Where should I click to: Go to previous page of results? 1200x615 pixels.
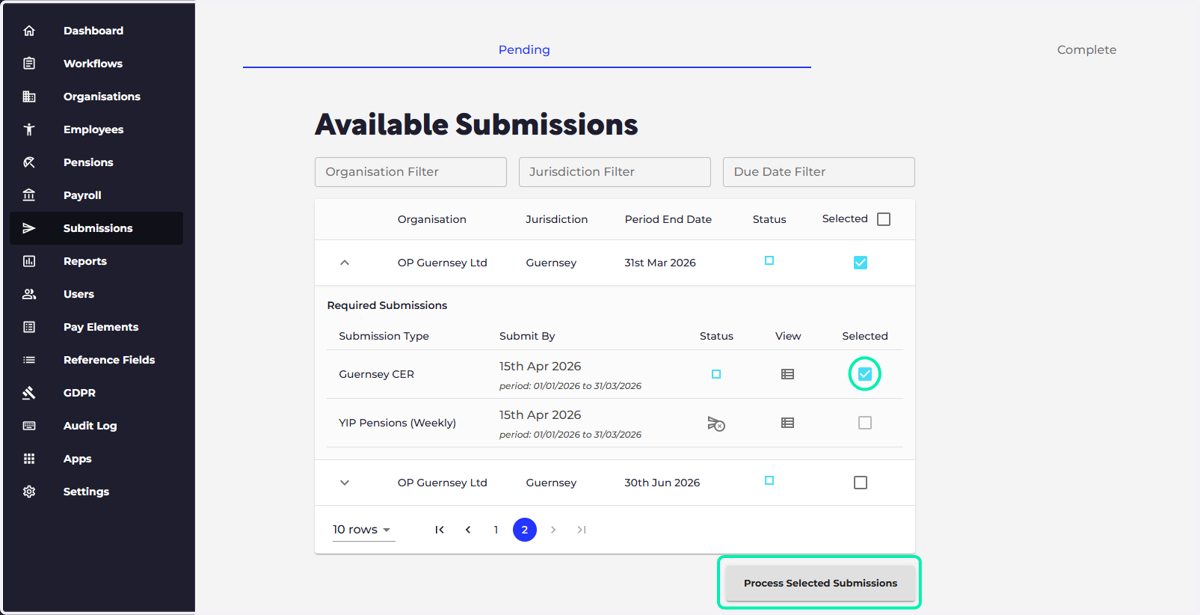tap(468, 530)
